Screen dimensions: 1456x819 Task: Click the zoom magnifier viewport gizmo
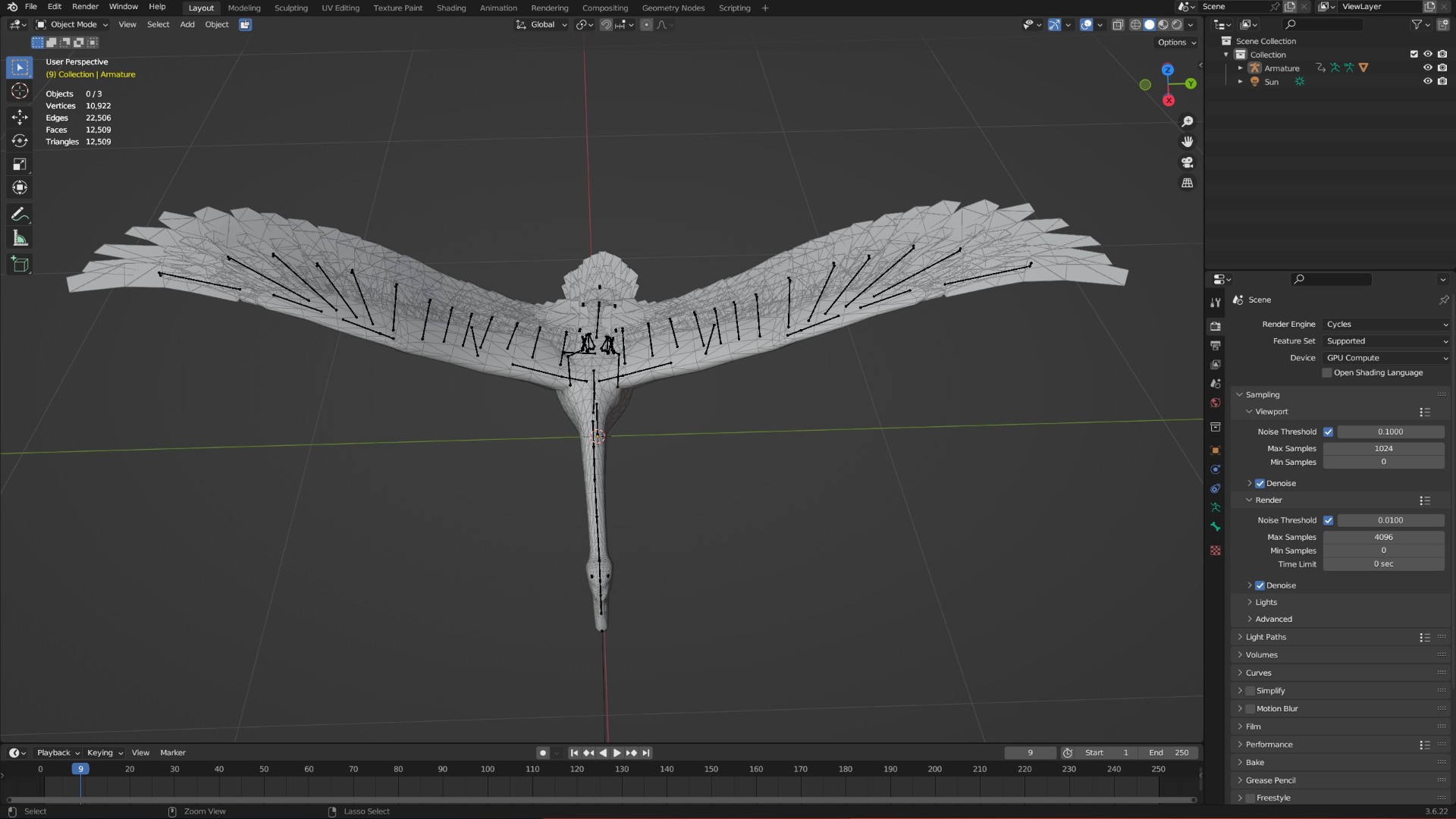pos(1188,122)
